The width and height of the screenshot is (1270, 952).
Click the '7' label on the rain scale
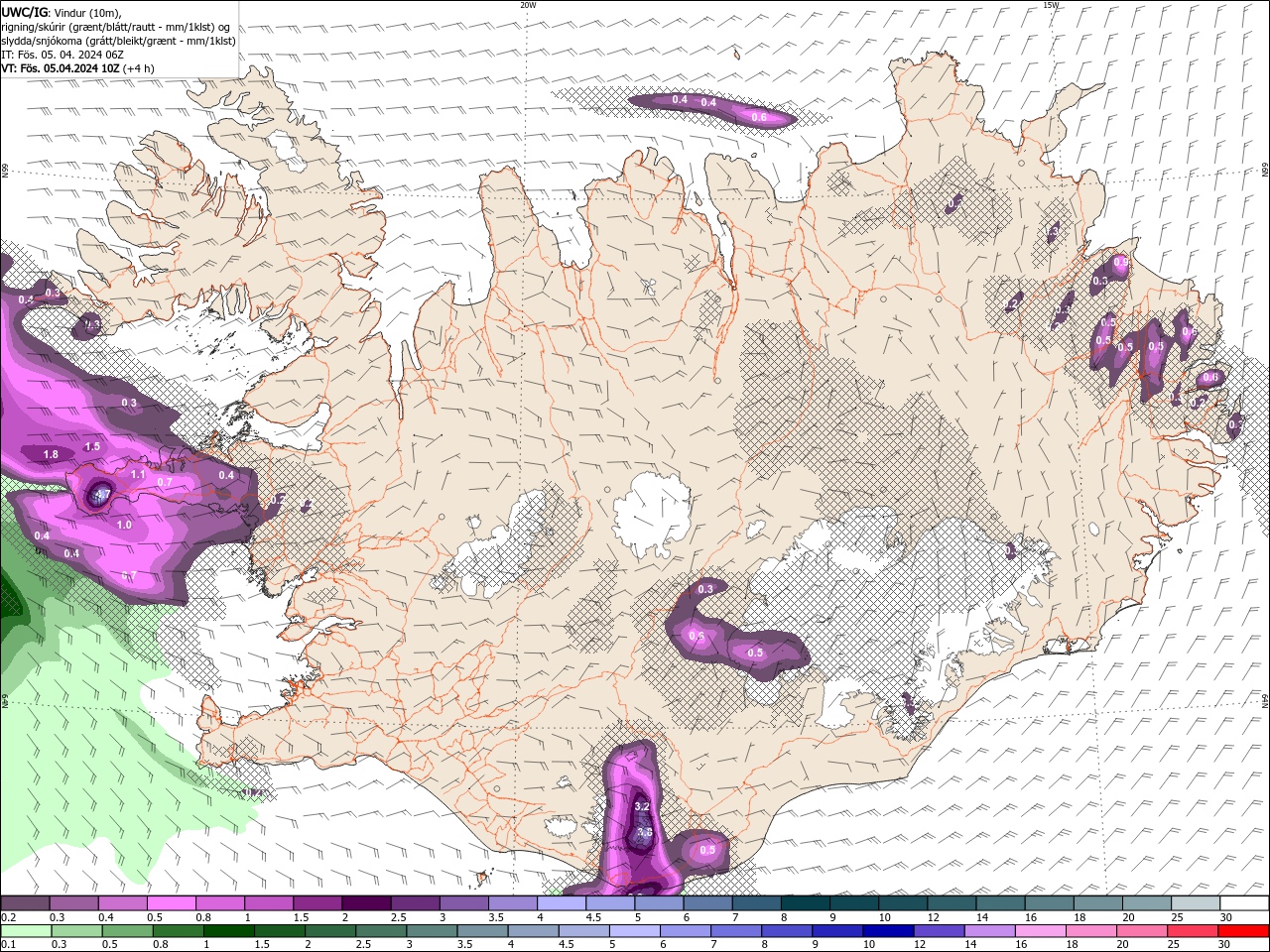[x=713, y=945]
